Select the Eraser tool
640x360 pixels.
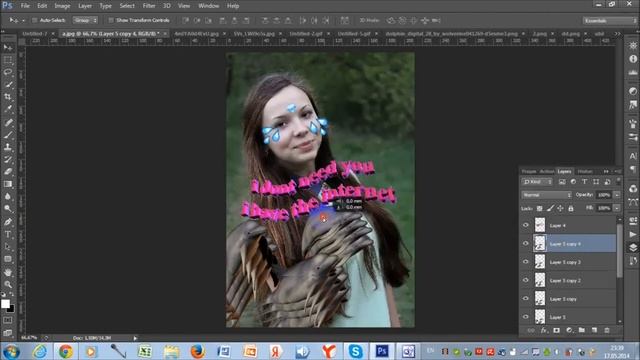[x=8, y=171]
